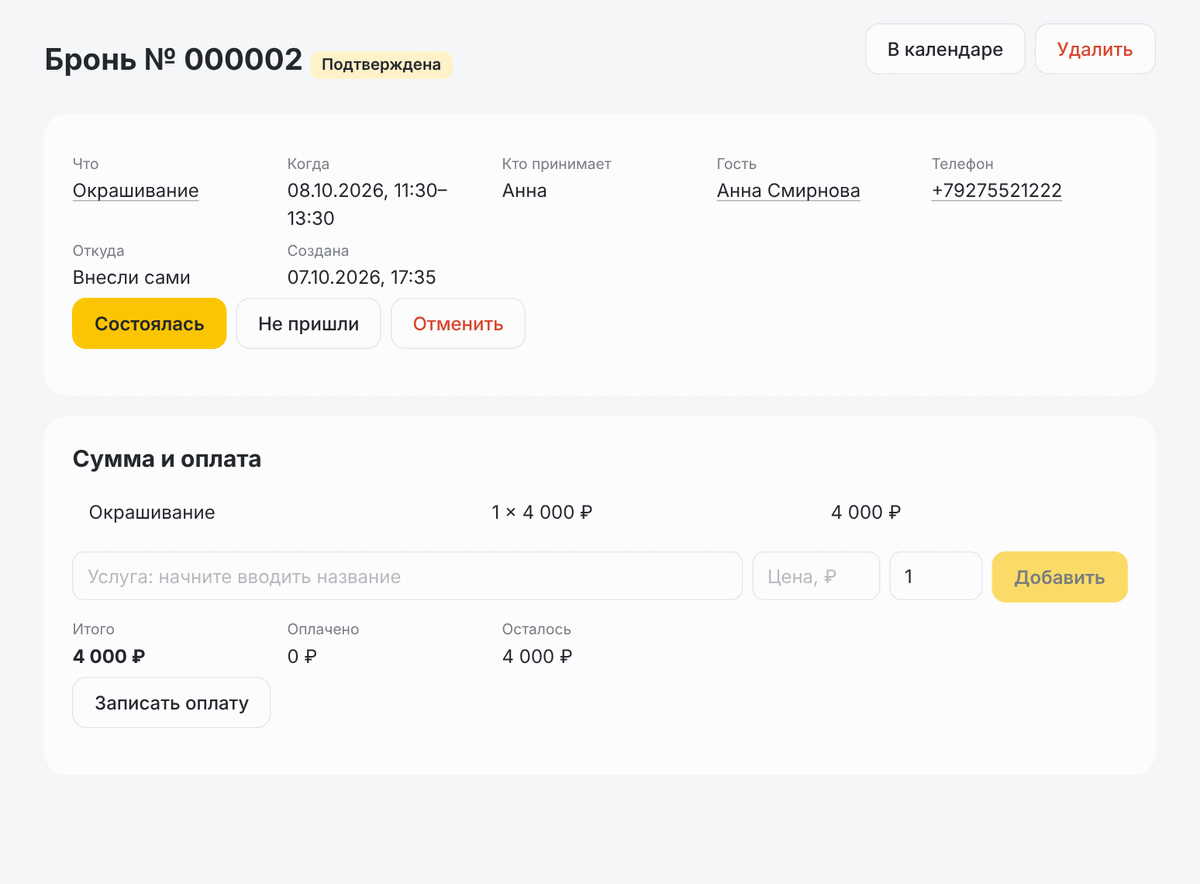This screenshot has height=884, width=1200.
Task: Click the «Внесли сами» source value
Action: click(x=131, y=278)
